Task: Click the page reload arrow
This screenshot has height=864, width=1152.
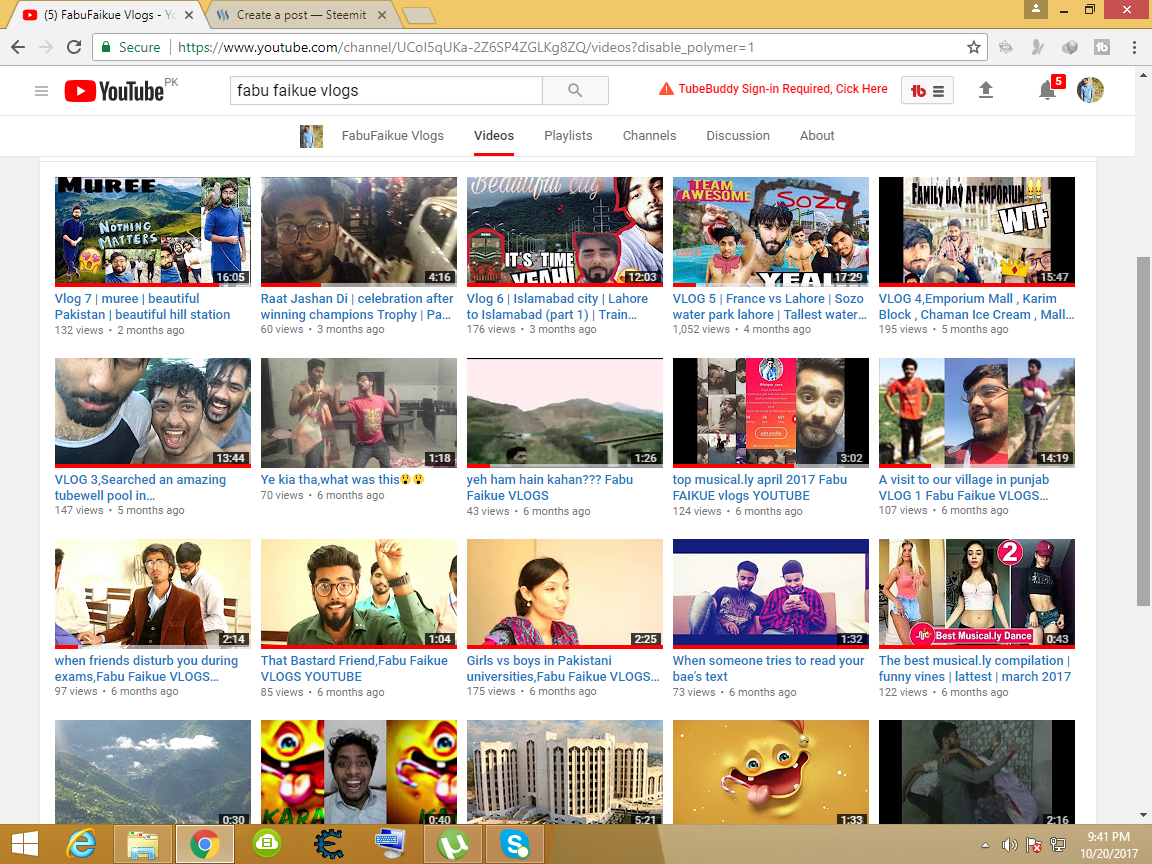Action: coord(73,46)
